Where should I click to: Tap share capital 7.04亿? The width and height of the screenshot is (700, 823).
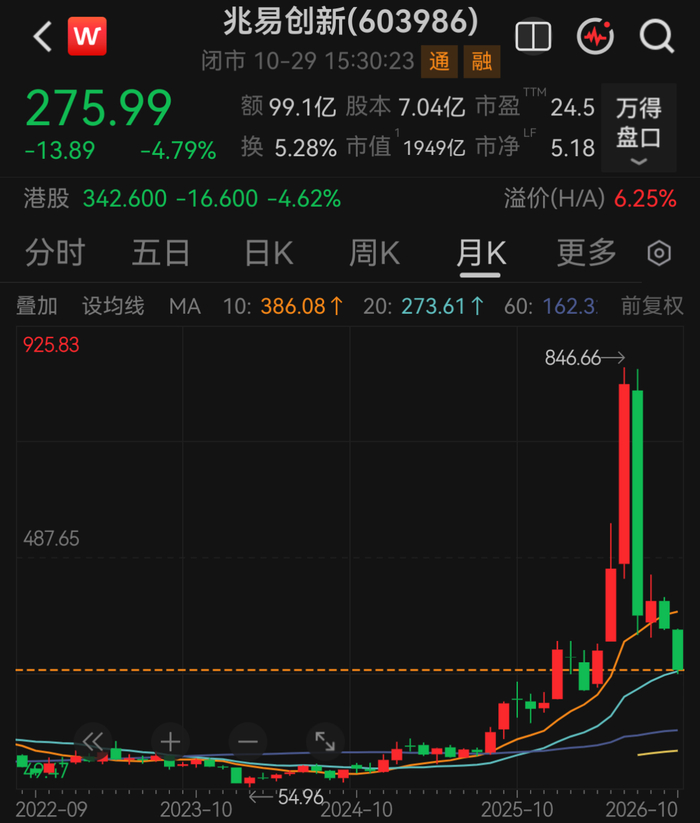(x=432, y=108)
